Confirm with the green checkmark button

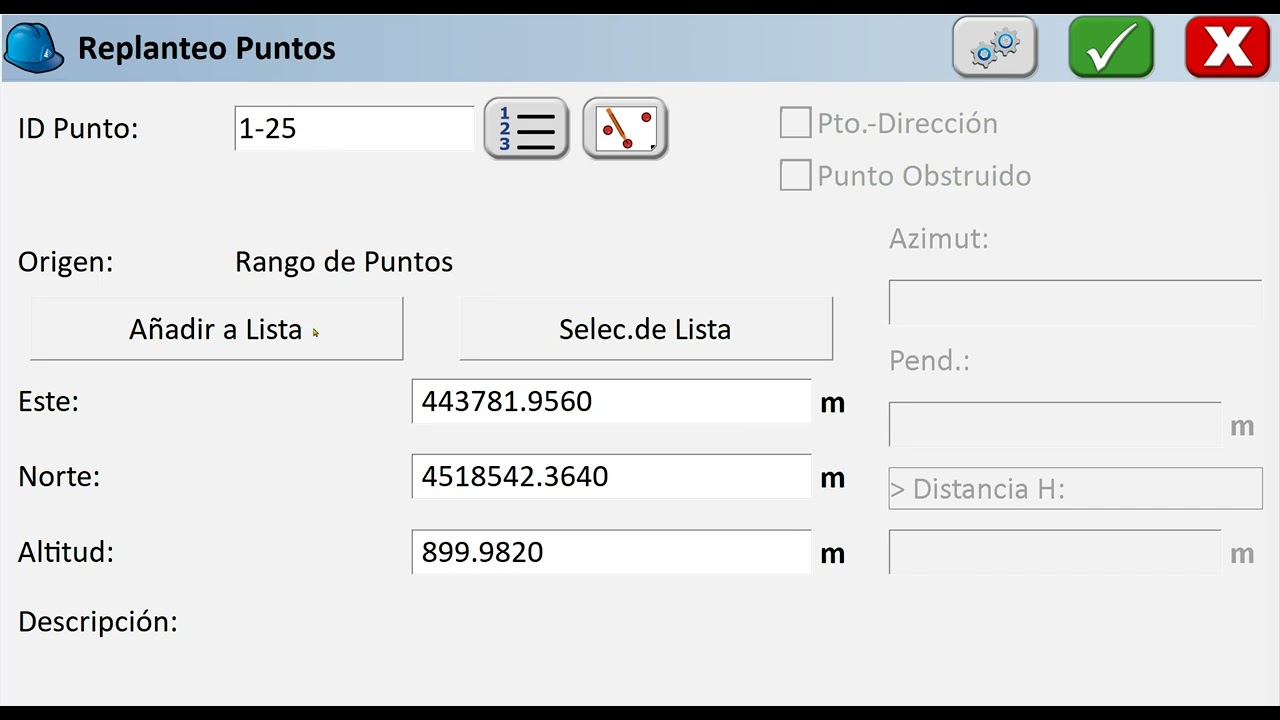tap(1111, 47)
